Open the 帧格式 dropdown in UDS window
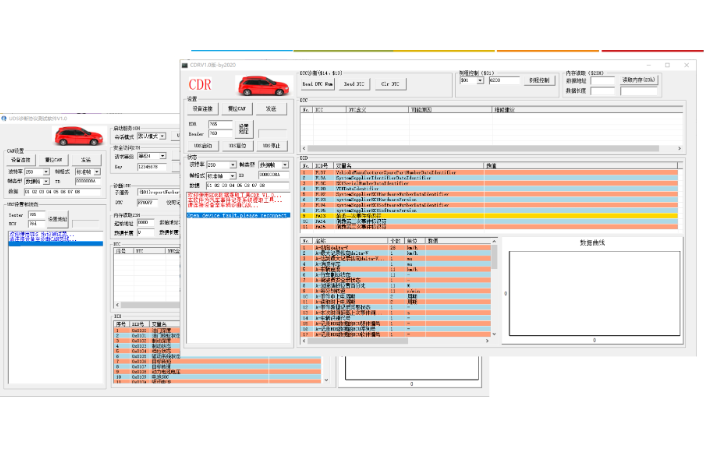The image size is (720, 450). (97, 172)
